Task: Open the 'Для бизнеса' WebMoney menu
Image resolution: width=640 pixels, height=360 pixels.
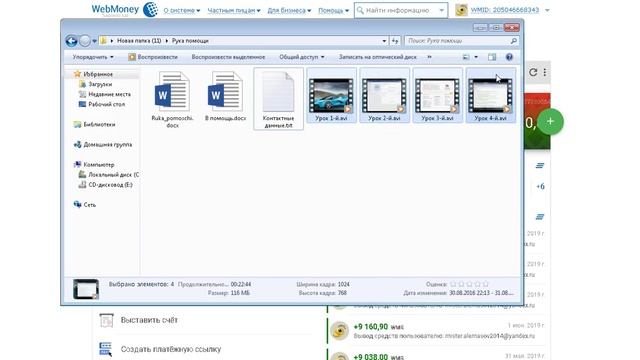Action: tap(289, 10)
